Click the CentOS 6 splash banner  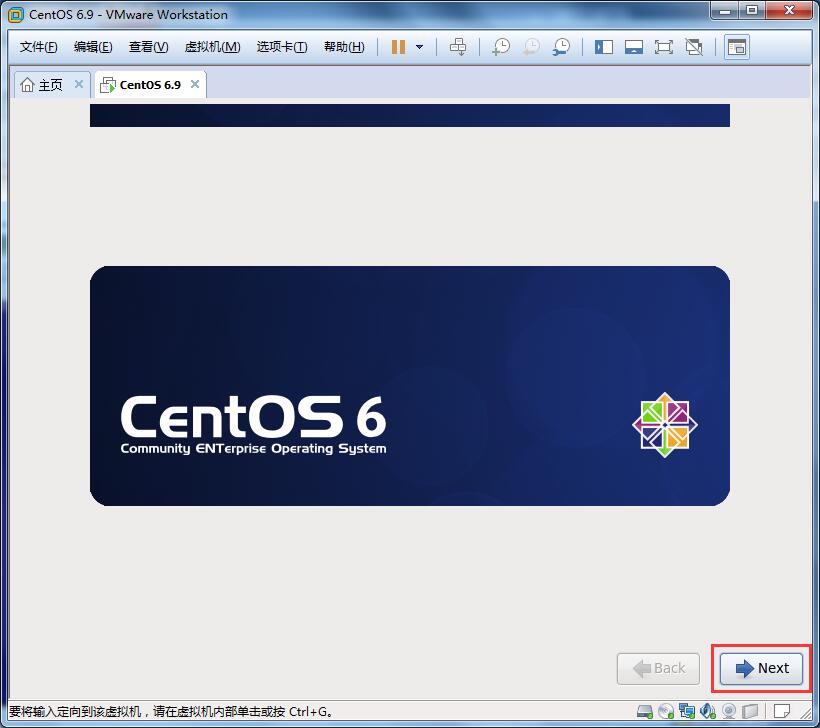[410, 386]
